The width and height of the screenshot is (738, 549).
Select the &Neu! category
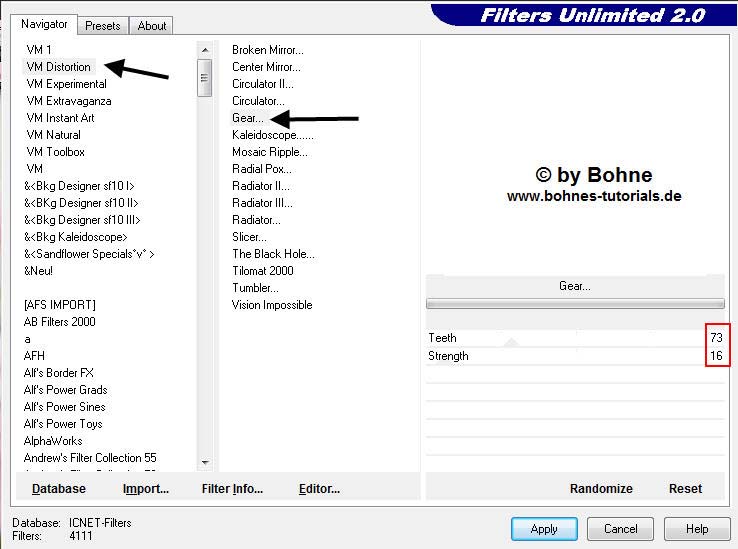[38, 271]
